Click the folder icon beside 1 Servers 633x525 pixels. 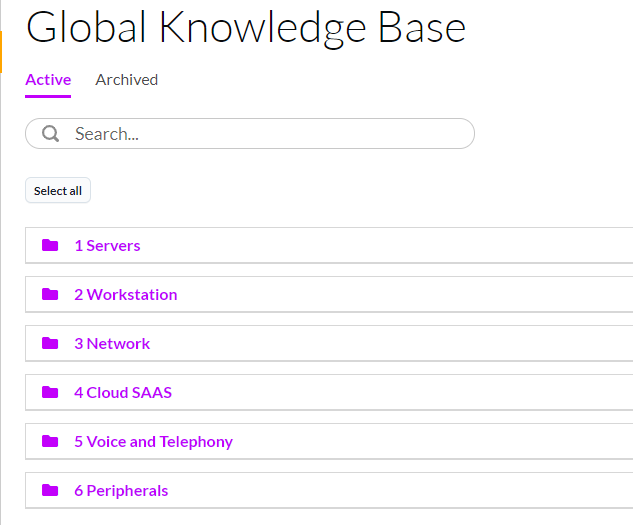(x=50, y=245)
